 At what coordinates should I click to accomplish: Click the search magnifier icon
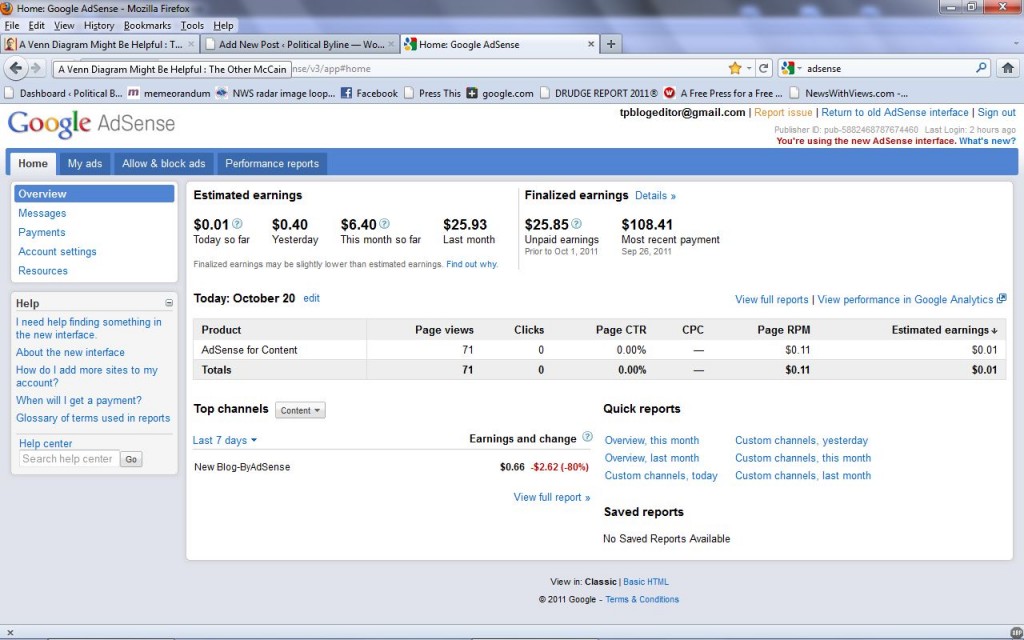981,68
